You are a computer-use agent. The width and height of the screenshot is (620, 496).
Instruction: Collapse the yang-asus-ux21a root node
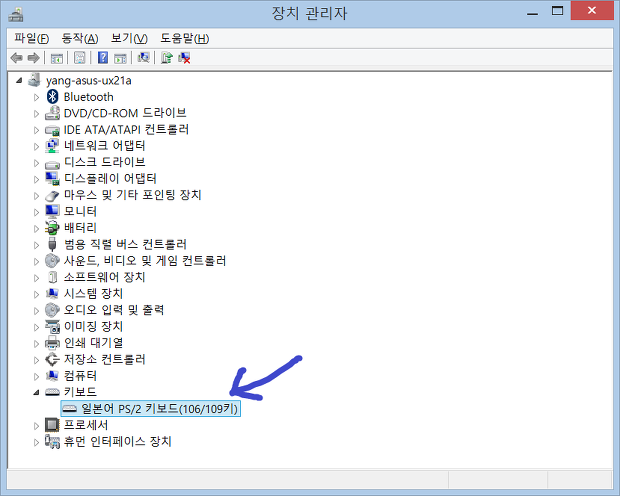(x=19, y=81)
